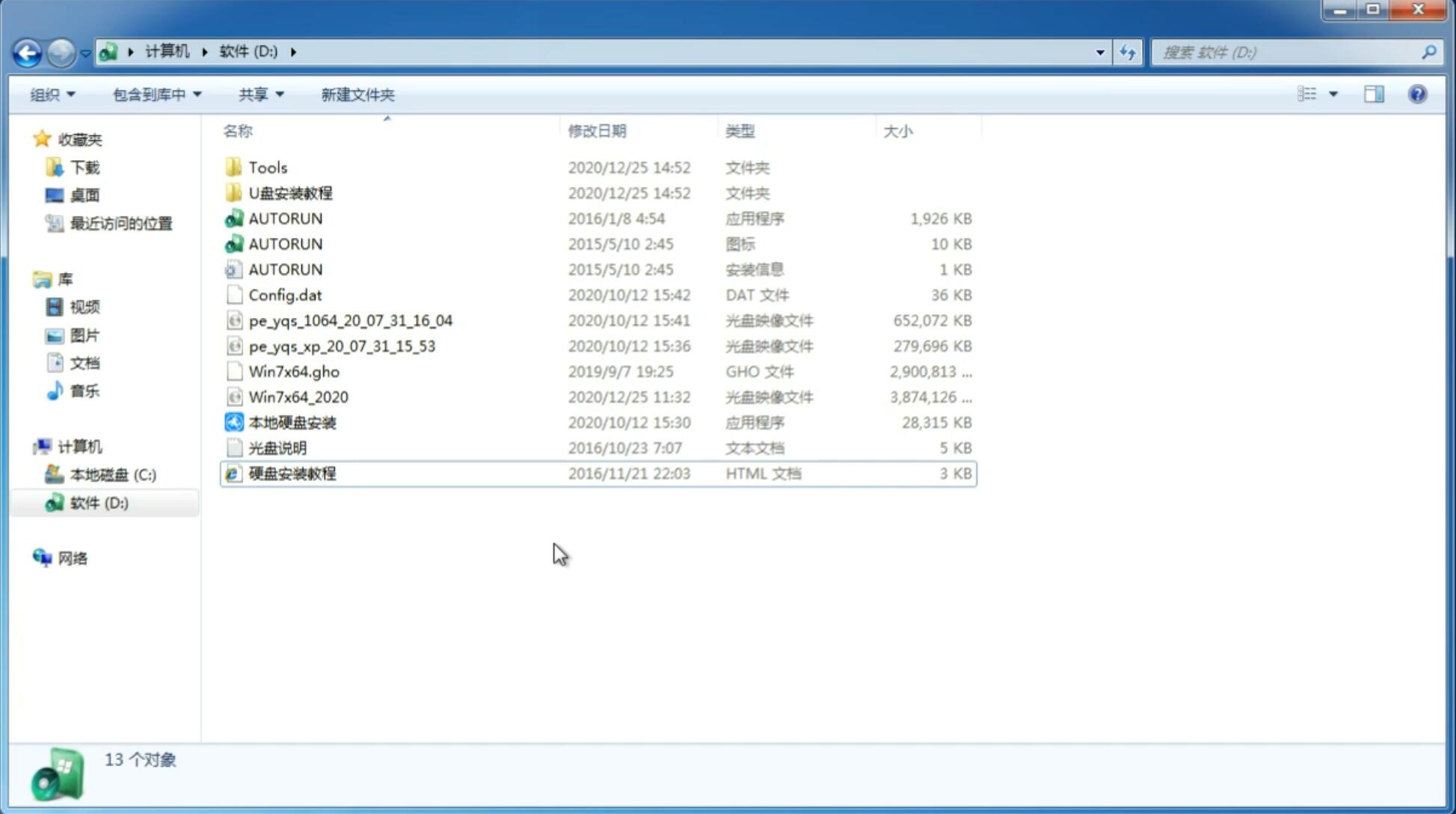The width and height of the screenshot is (1456, 814).
Task: Click 新建文件夹 button
Action: [x=357, y=94]
